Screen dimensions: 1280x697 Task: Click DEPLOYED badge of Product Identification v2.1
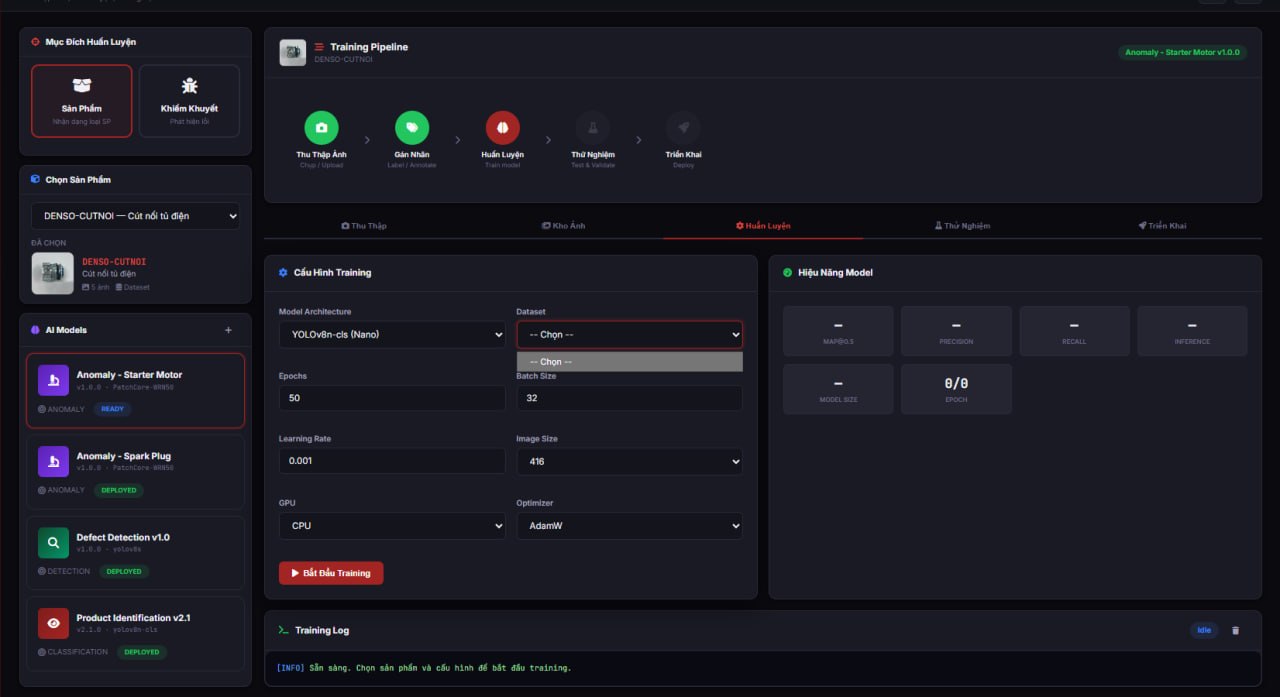141,652
